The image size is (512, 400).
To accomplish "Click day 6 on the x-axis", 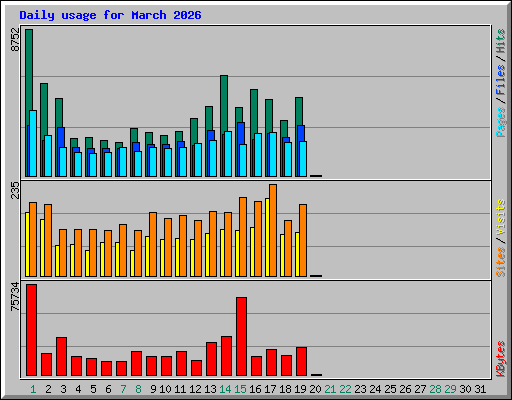I will point(108,389).
